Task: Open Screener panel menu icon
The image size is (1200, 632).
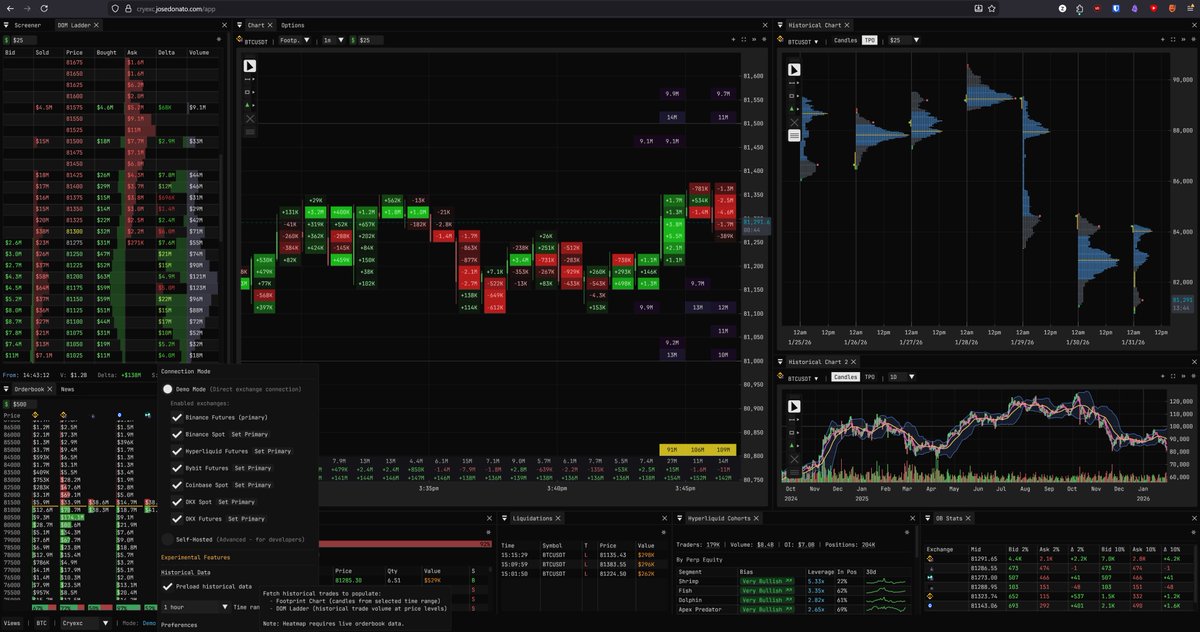Action: (6, 24)
